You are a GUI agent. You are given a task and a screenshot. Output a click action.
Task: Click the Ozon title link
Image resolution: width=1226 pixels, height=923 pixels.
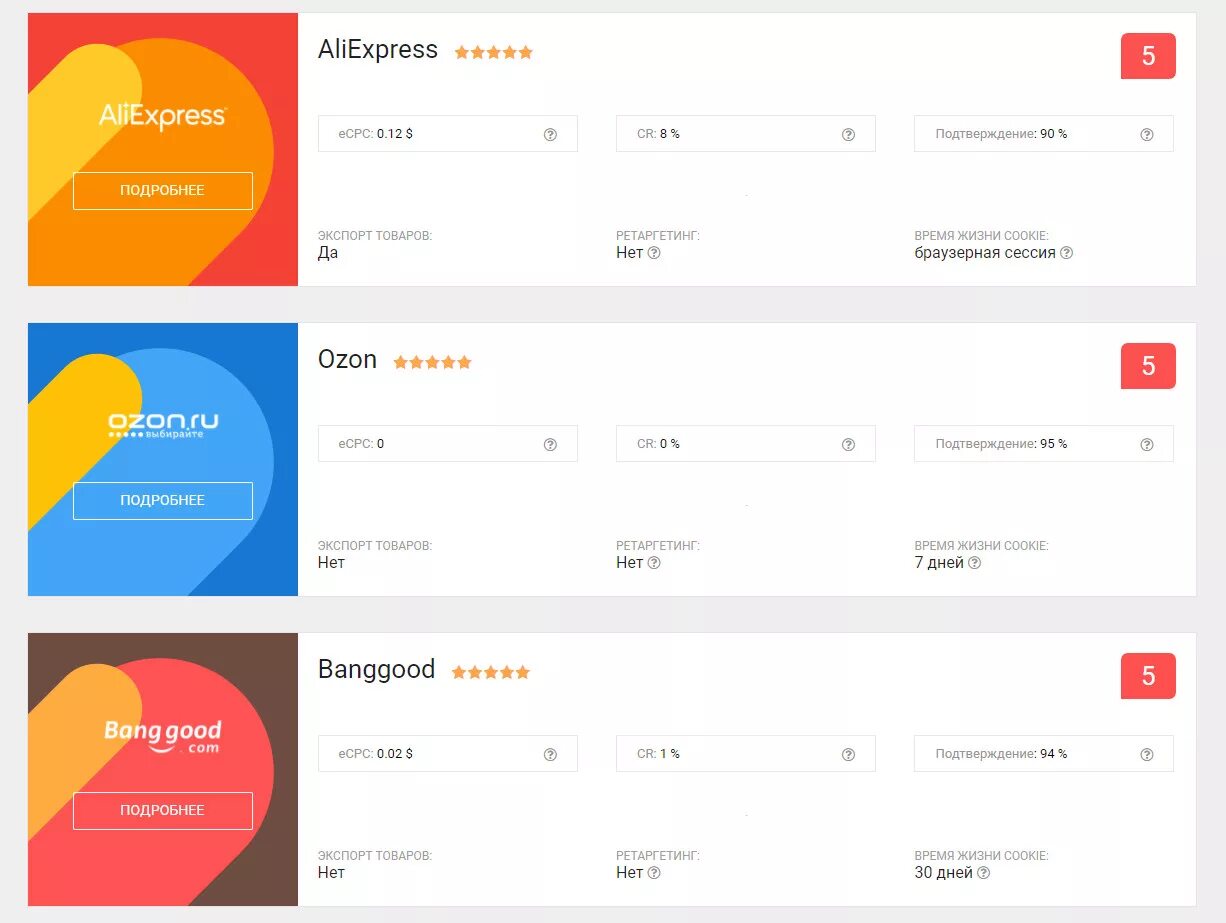pos(348,360)
